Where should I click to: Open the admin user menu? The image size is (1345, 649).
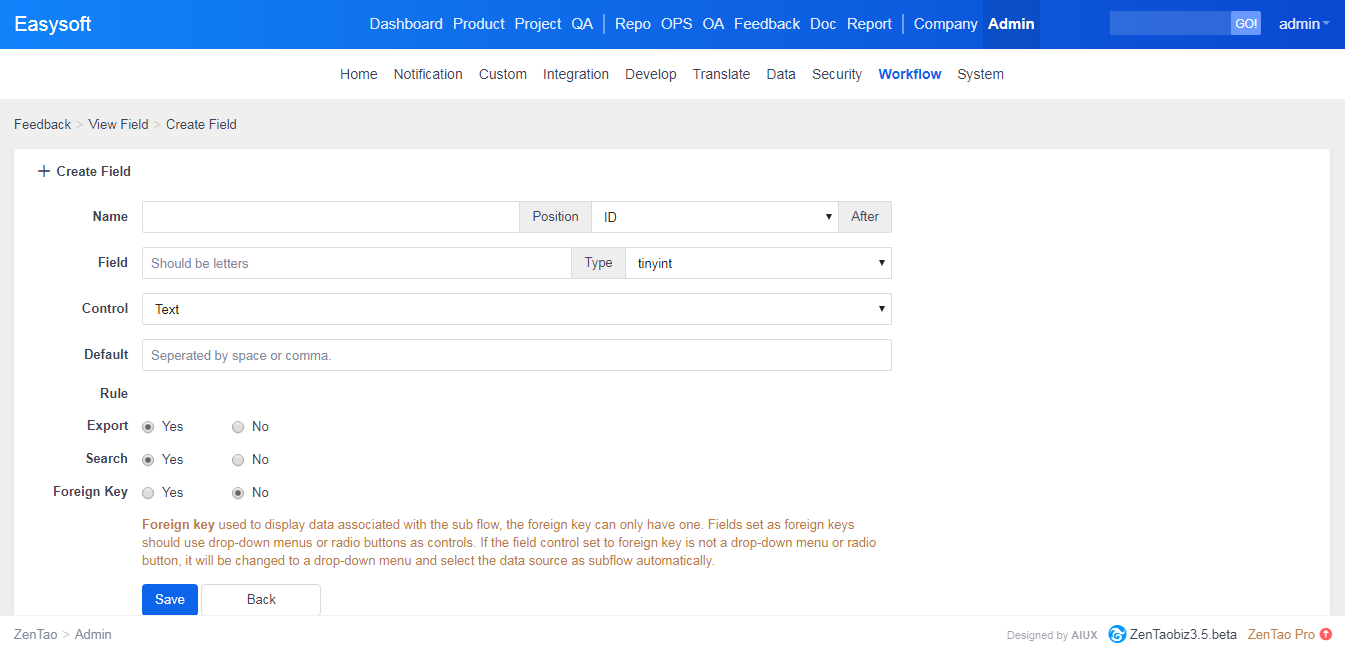coord(1304,24)
